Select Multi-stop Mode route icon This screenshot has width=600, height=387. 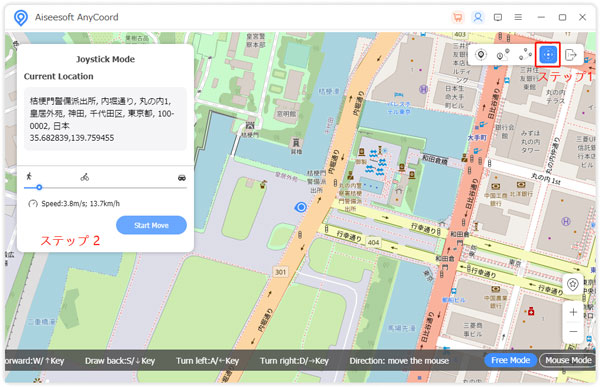tap(525, 55)
